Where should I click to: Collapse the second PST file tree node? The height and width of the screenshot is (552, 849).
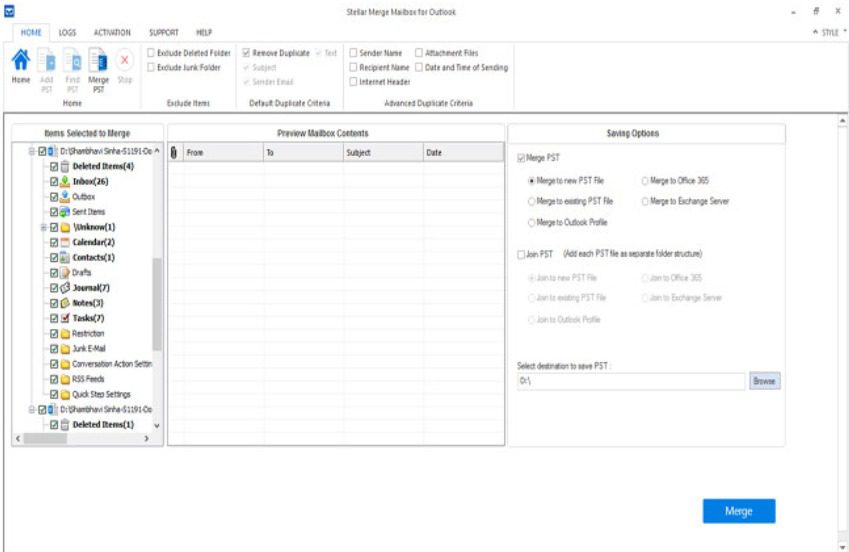[32, 409]
